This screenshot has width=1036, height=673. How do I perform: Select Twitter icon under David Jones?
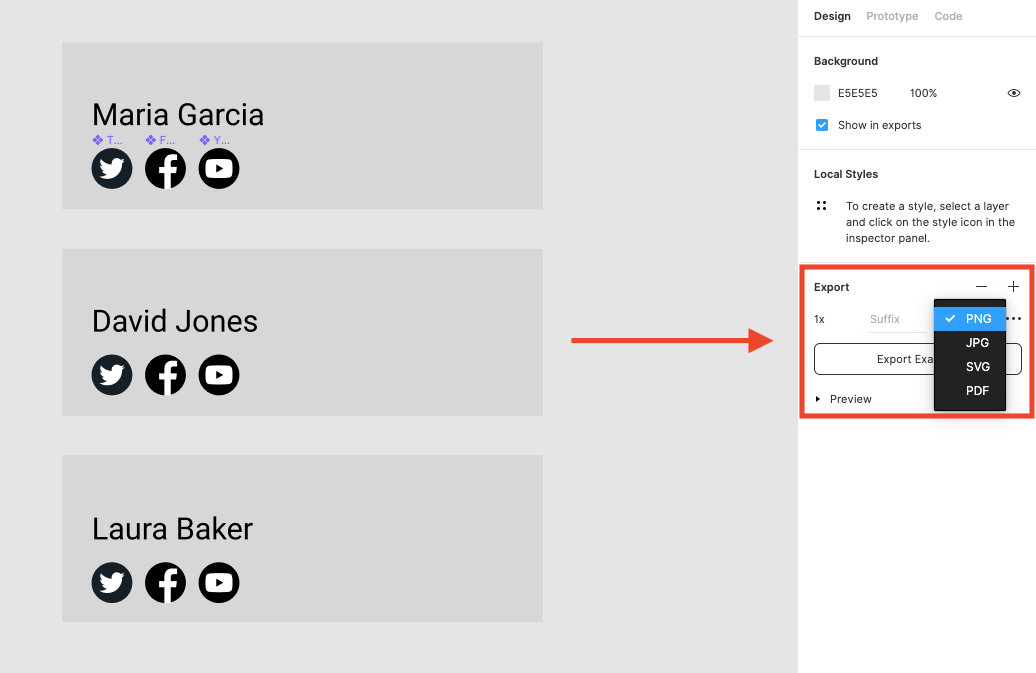tap(112, 375)
